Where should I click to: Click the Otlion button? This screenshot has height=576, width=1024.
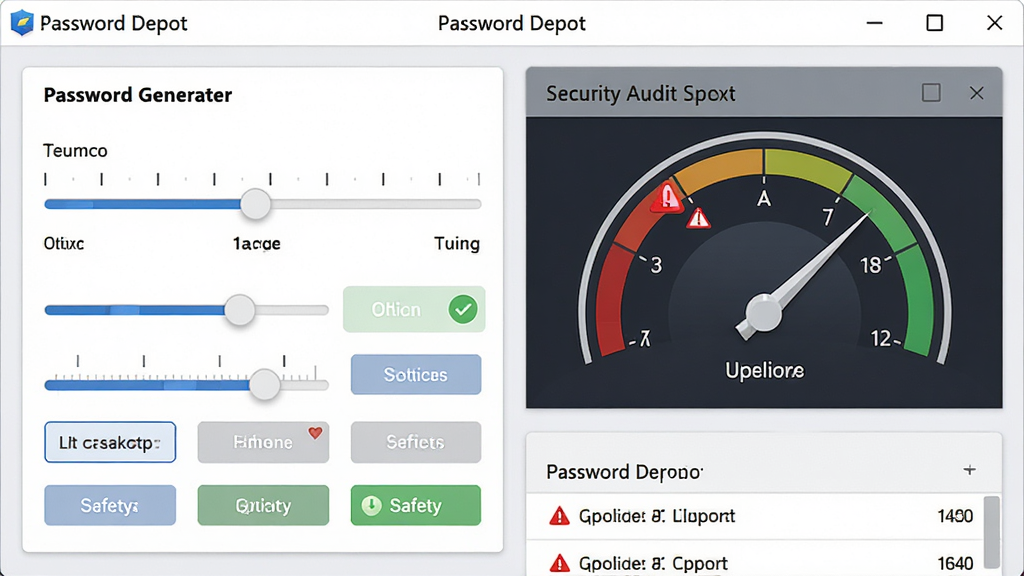414,309
